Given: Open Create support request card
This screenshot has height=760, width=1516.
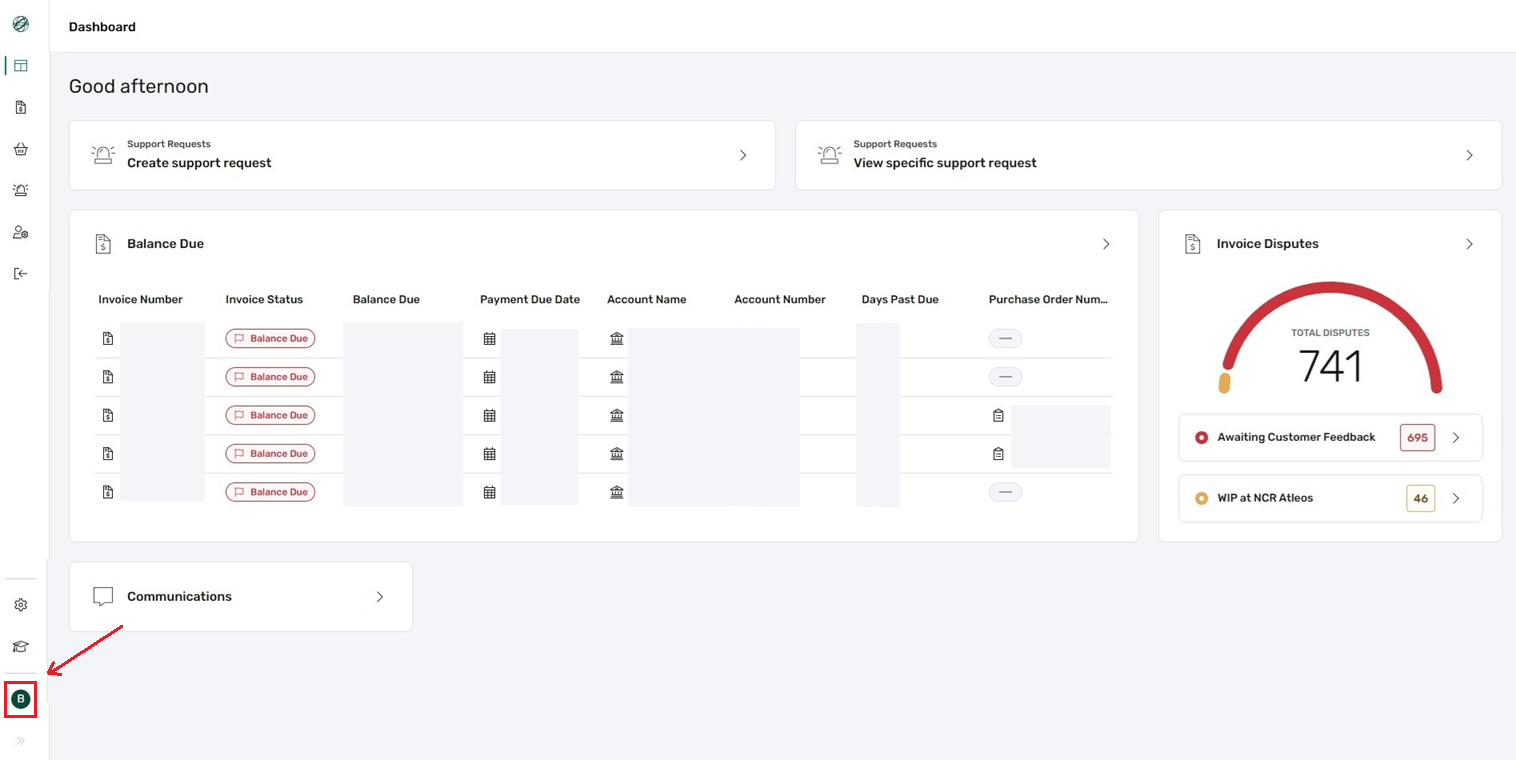Looking at the screenshot, I should [422, 155].
